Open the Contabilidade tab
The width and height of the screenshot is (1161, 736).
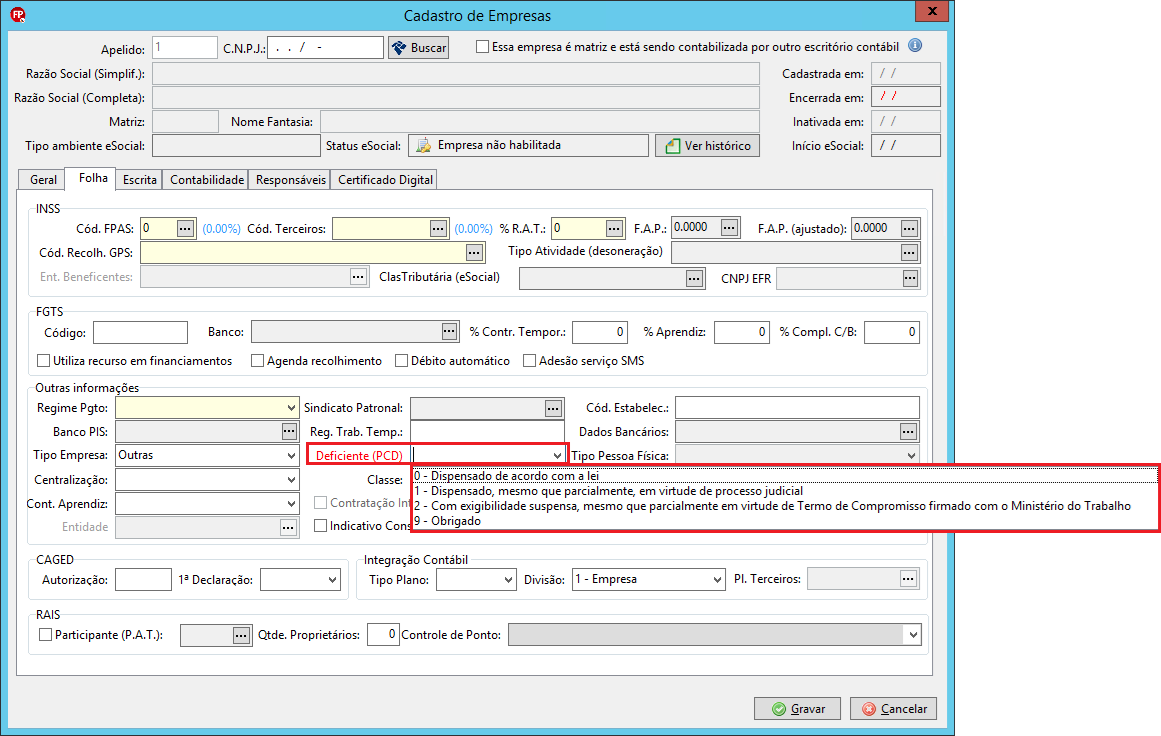point(207,180)
